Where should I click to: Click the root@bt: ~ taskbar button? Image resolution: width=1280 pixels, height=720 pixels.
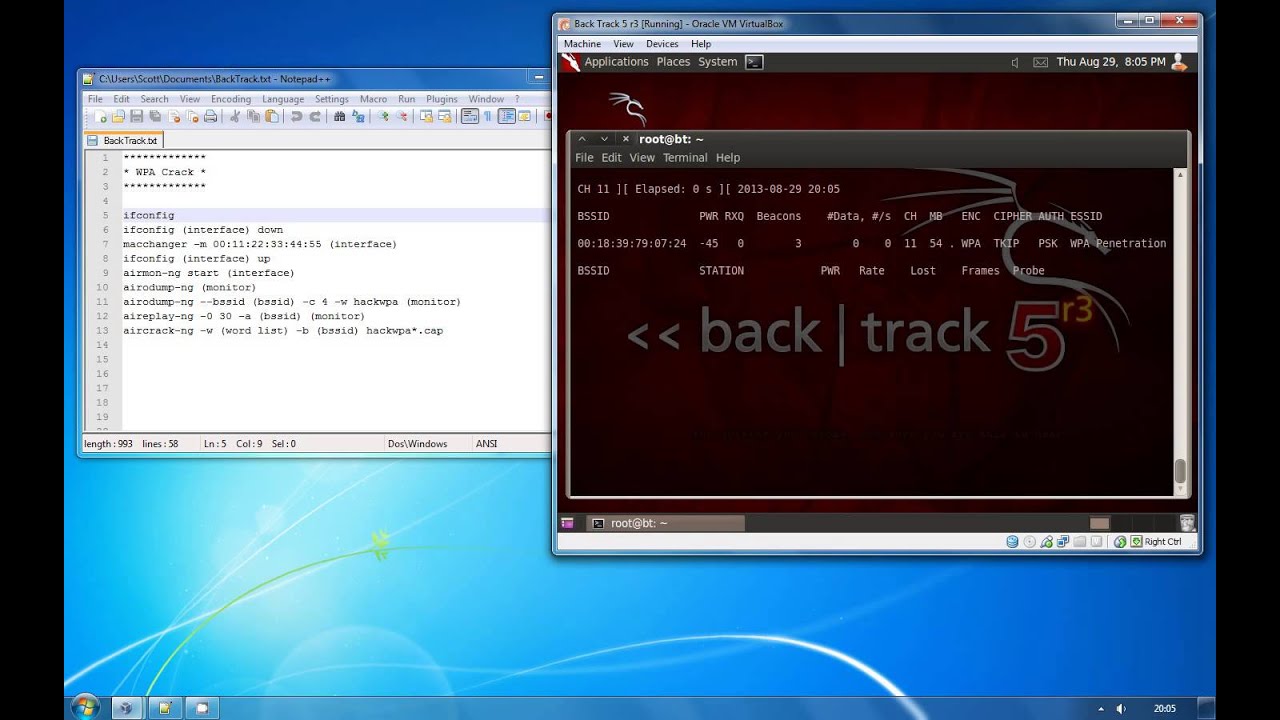664,523
